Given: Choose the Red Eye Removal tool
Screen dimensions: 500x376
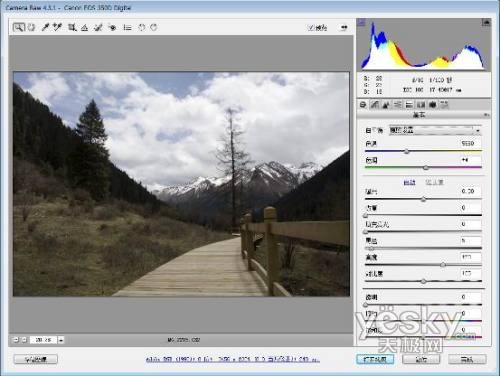Looking at the screenshot, I should tap(113, 27).
